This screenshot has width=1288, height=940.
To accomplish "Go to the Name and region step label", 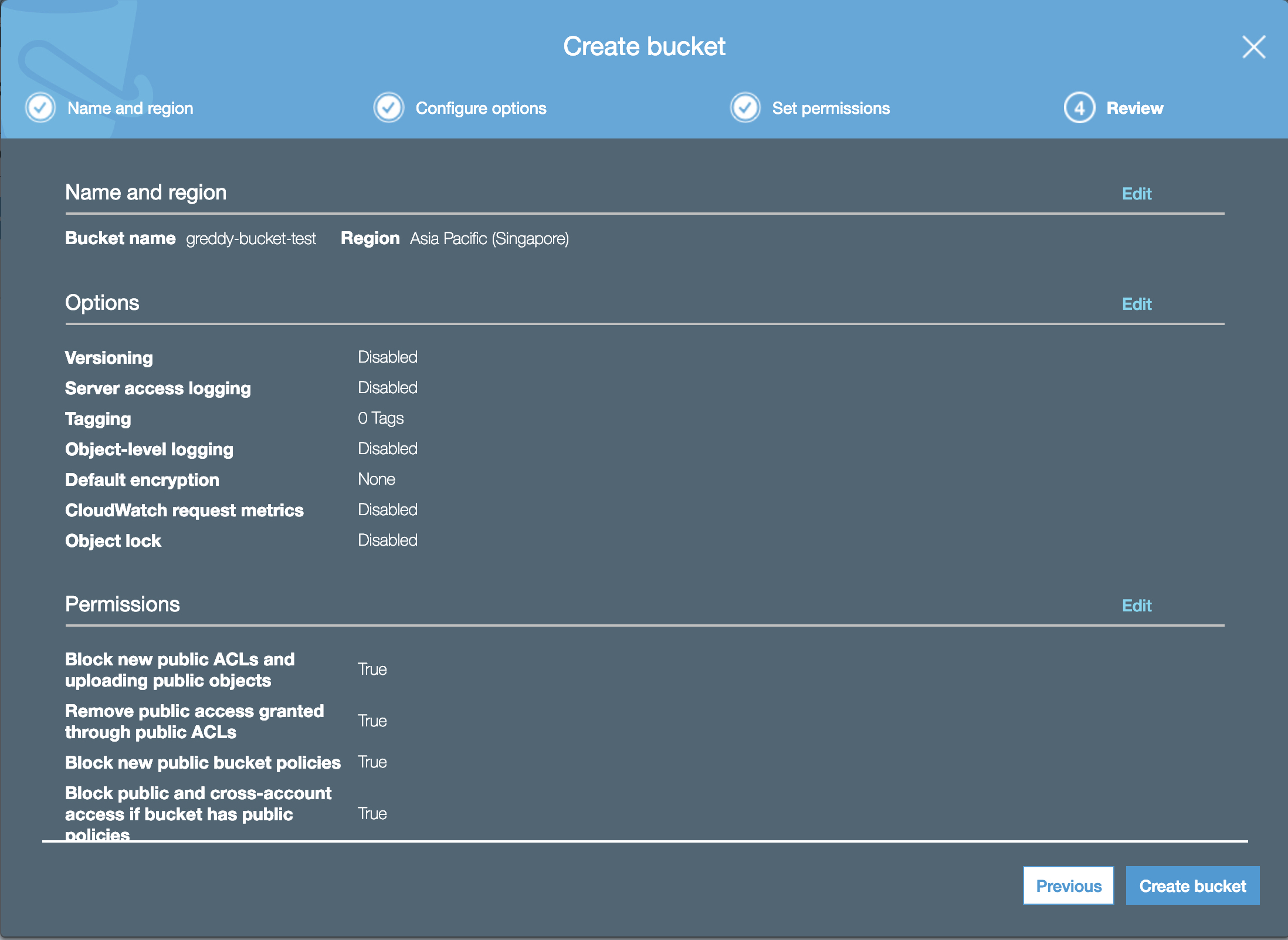I will [x=130, y=109].
